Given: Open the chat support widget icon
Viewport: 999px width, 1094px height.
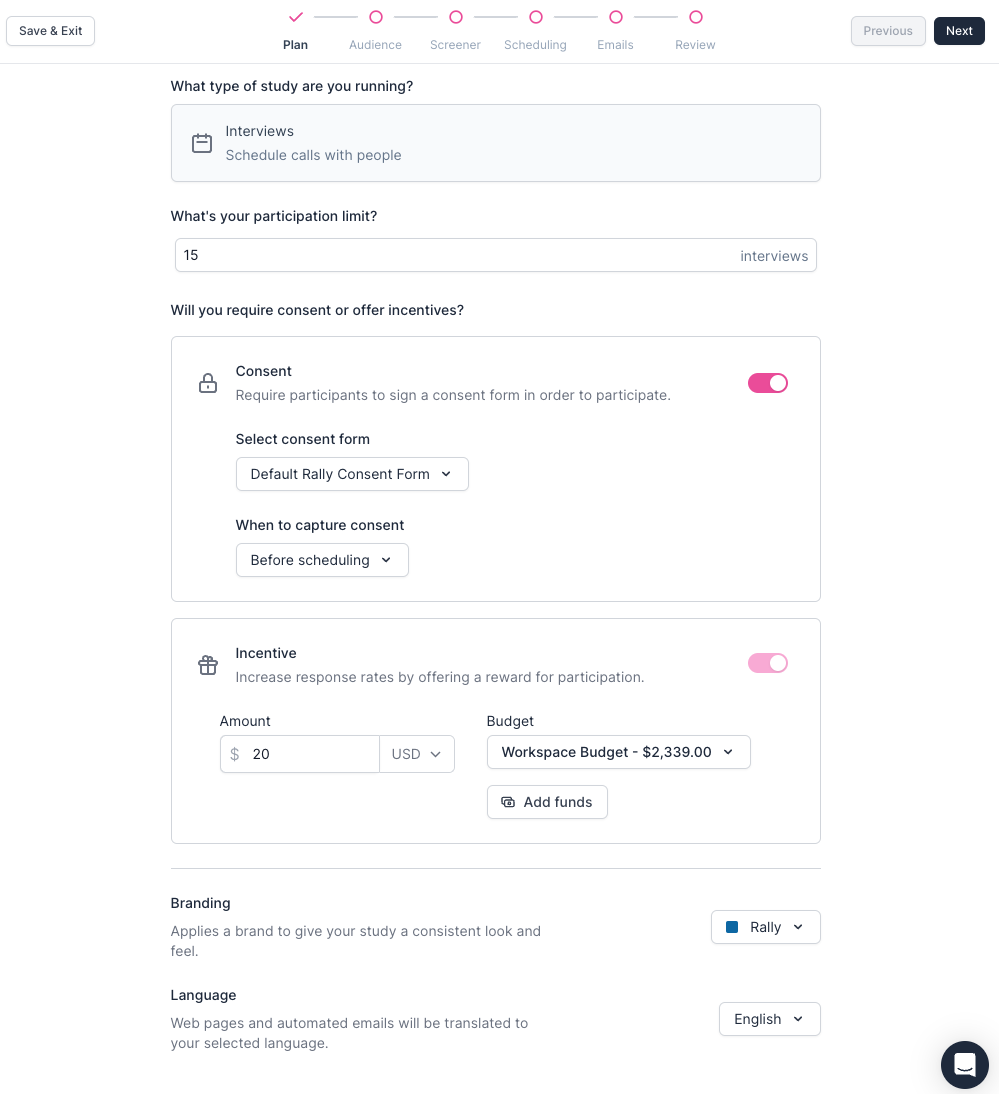Looking at the screenshot, I should 964,1064.
